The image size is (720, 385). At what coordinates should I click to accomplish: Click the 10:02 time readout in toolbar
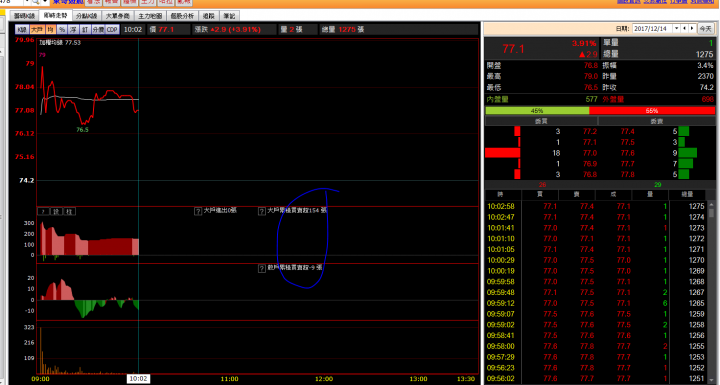point(133,29)
